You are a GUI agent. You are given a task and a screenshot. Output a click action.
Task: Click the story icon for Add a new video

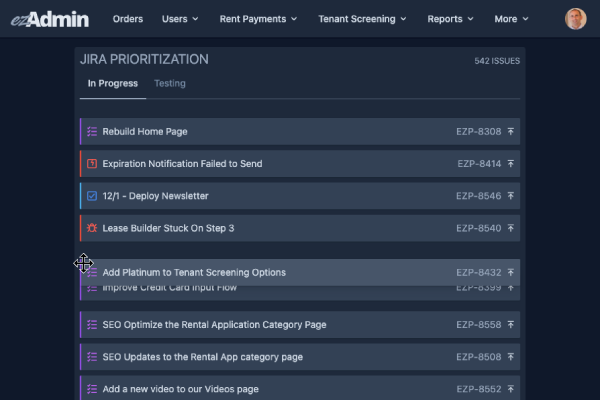click(x=92, y=389)
